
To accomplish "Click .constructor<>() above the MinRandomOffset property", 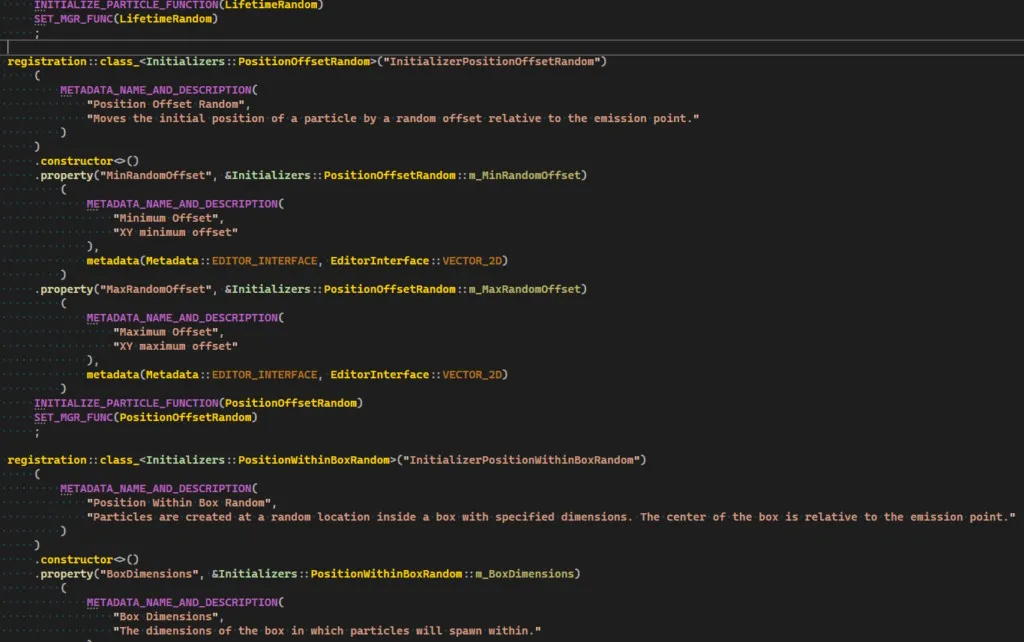I will (86, 161).
